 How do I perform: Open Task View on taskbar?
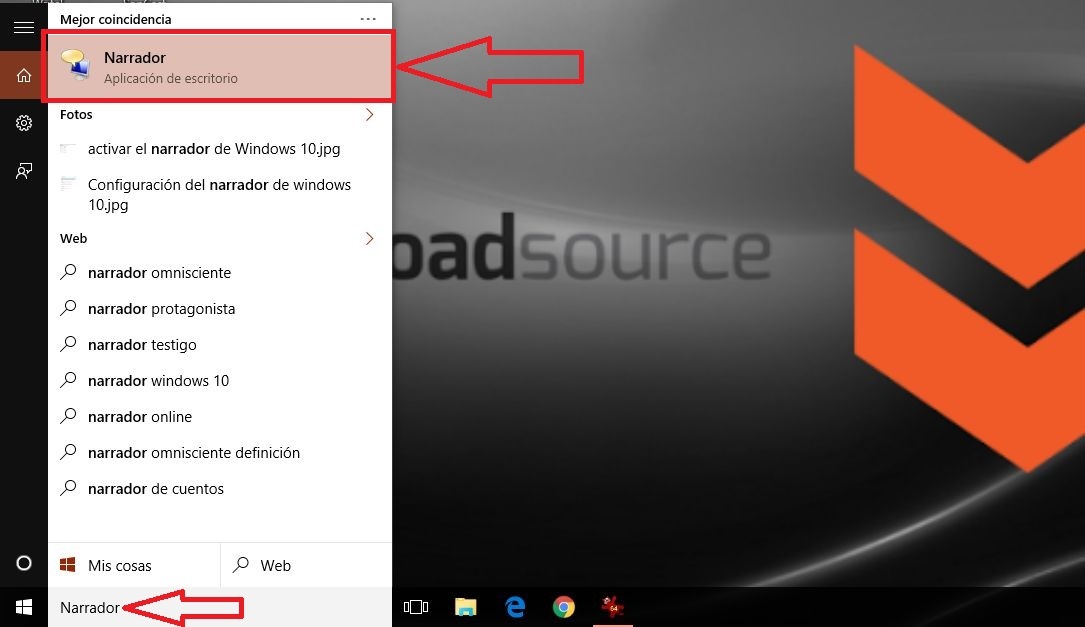point(416,608)
